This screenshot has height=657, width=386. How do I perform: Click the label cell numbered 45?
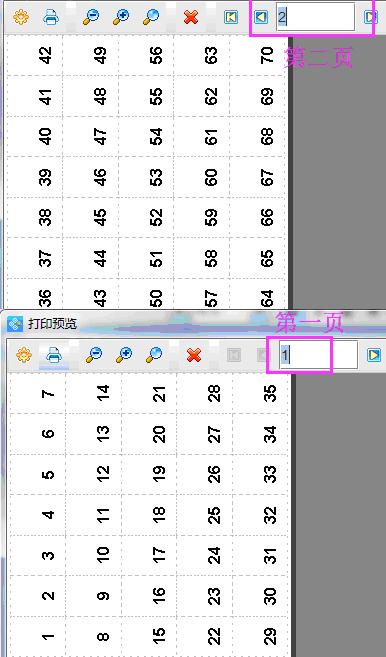point(91,217)
